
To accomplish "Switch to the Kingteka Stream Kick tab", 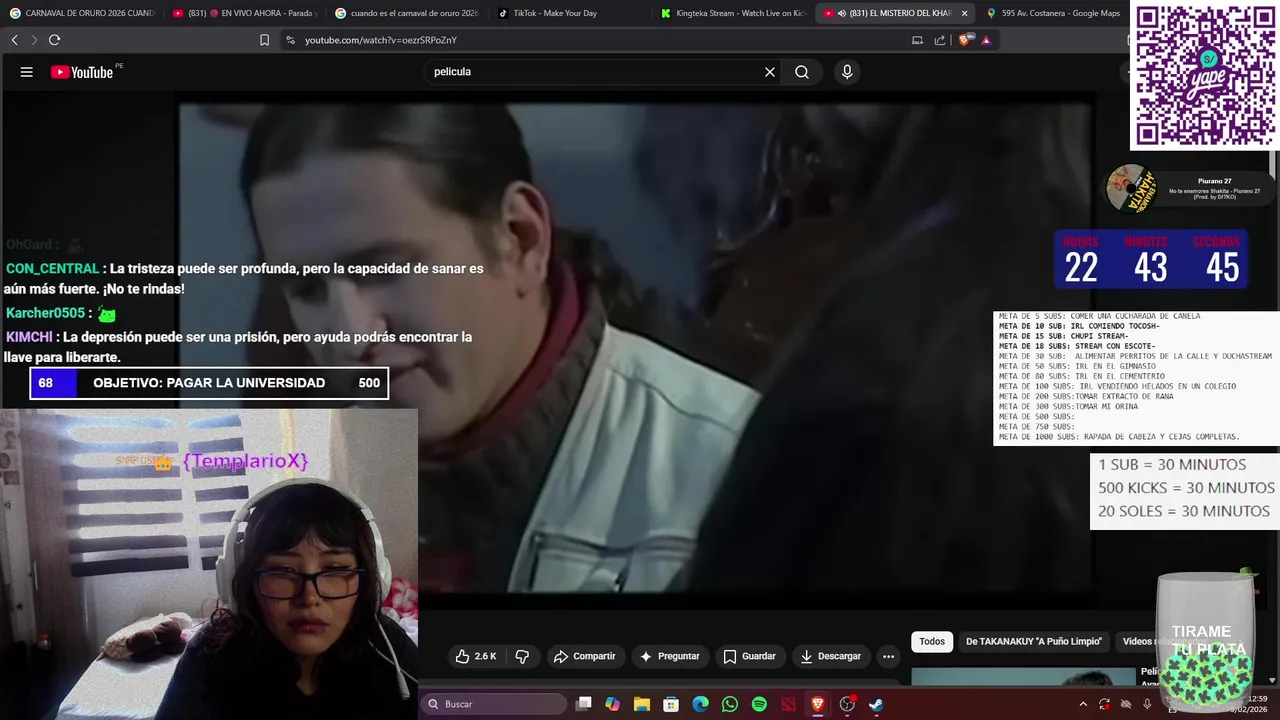I will [733, 13].
